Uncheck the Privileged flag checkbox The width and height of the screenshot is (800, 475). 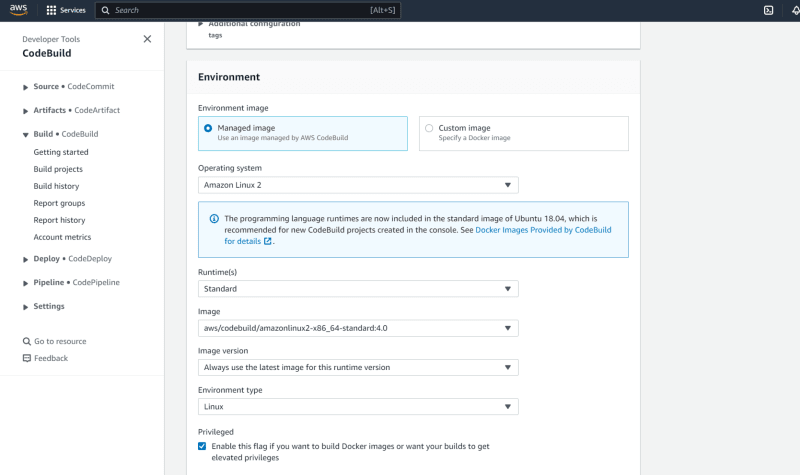pyautogui.click(x=202, y=446)
